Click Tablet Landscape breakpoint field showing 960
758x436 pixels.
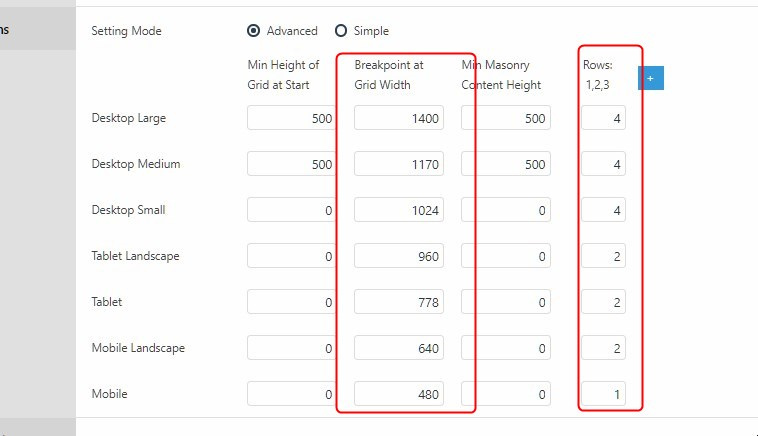[399, 257]
